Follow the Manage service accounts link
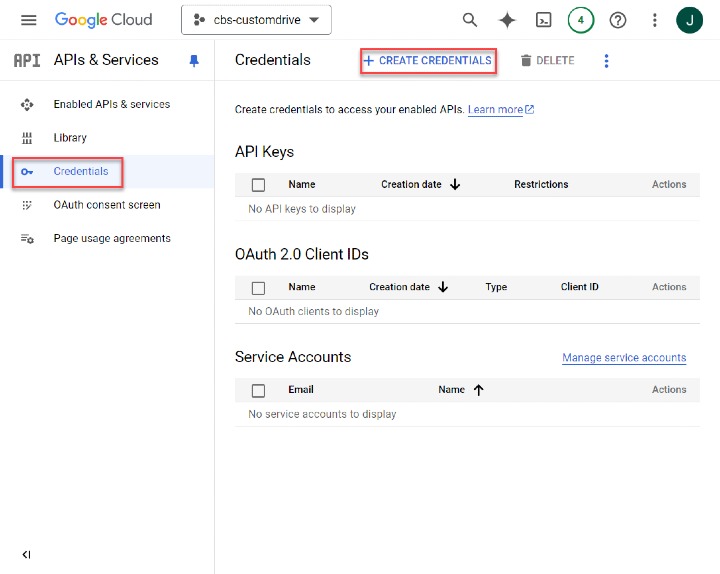720x574 pixels. tap(624, 358)
